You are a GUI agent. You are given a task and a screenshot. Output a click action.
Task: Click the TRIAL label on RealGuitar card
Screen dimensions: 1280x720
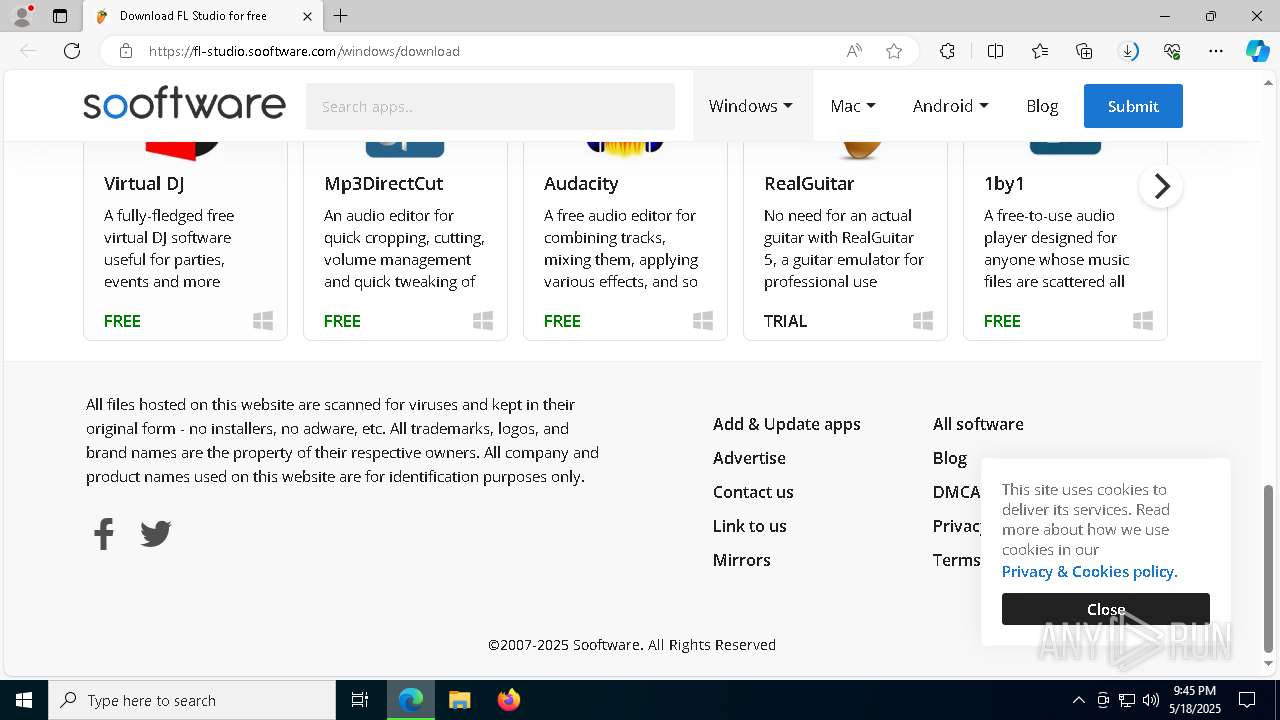coord(785,321)
